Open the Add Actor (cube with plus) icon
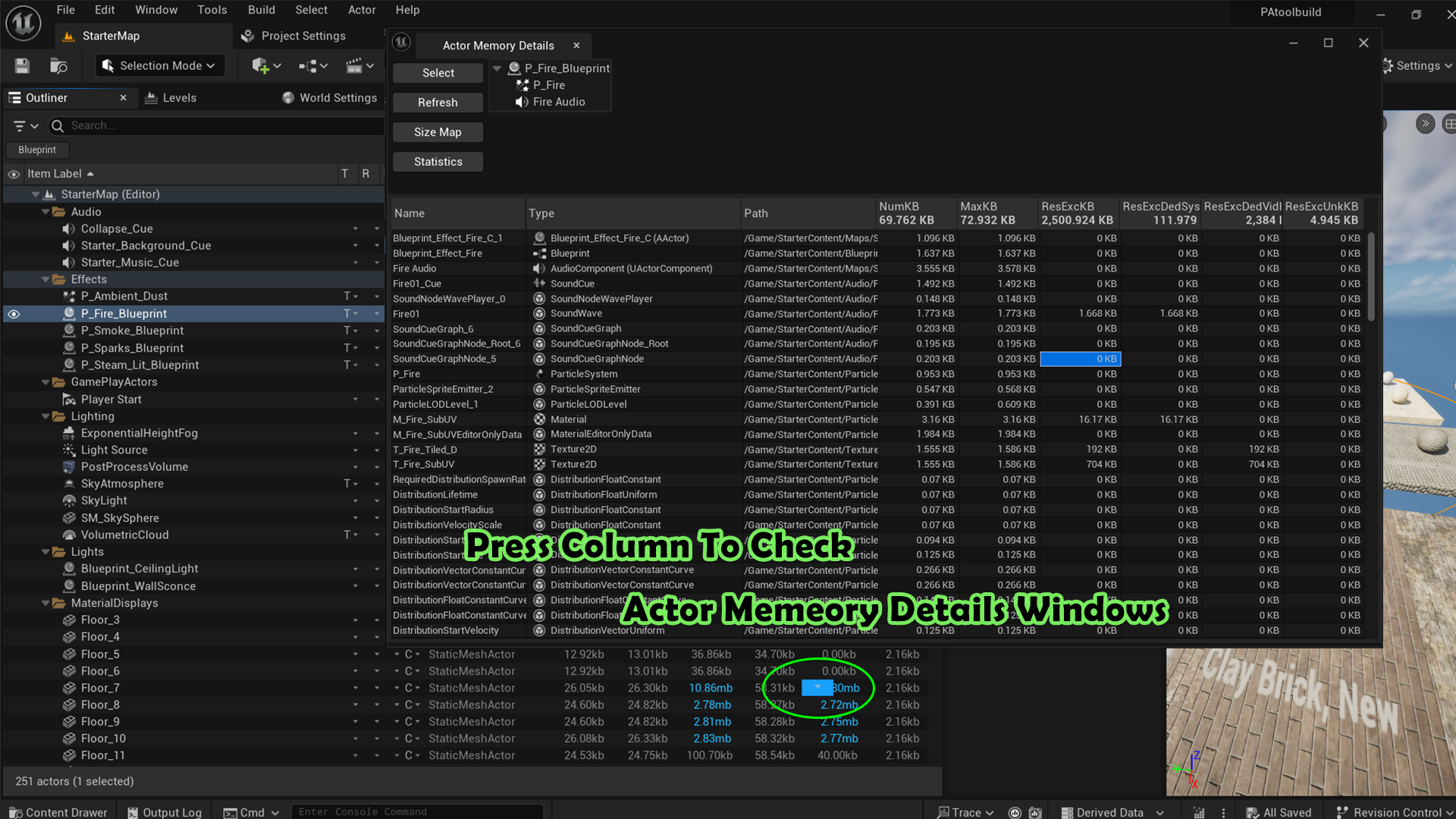This screenshot has height=819, width=1456. click(x=261, y=66)
